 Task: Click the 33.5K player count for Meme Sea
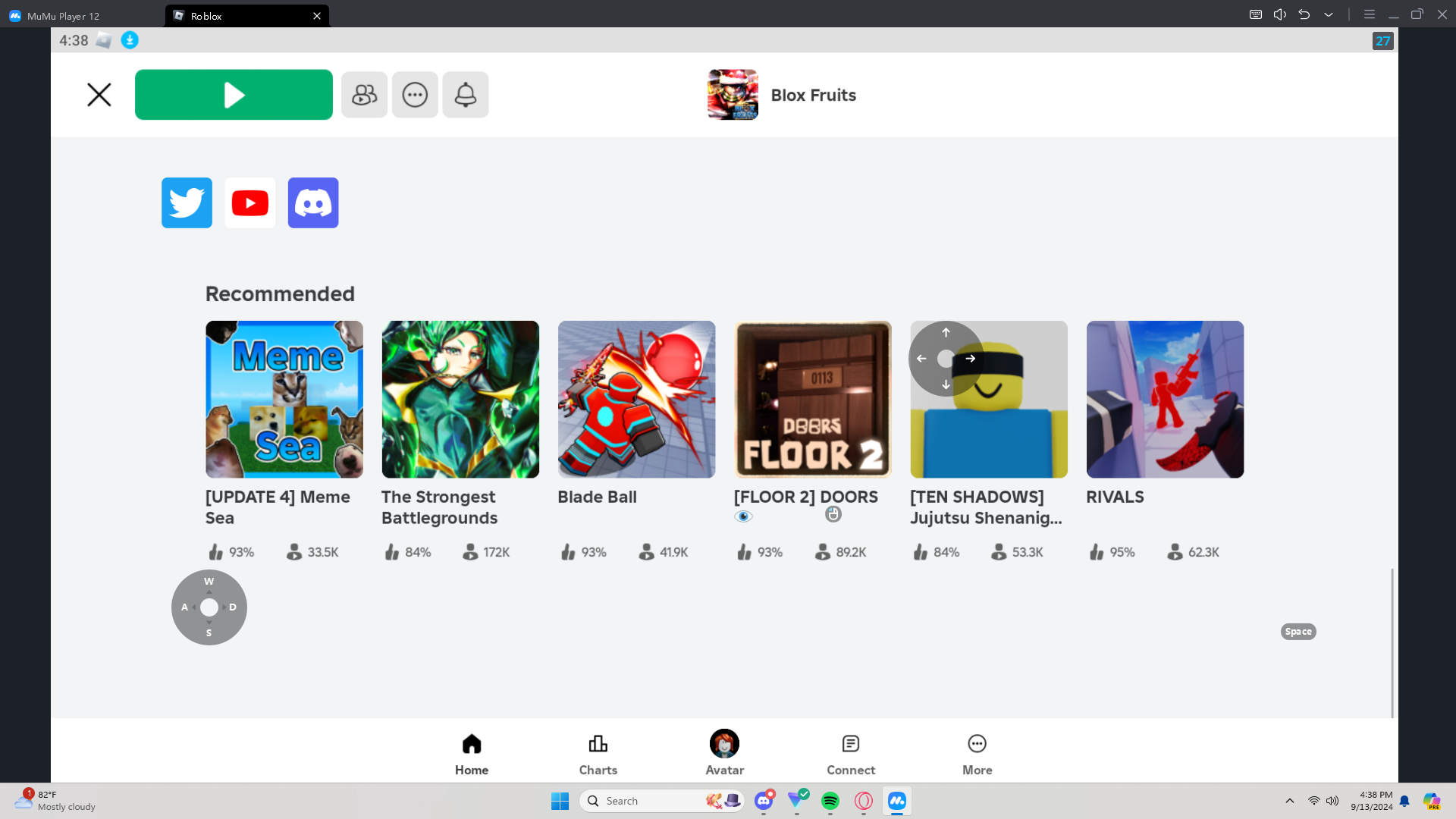click(x=312, y=552)
